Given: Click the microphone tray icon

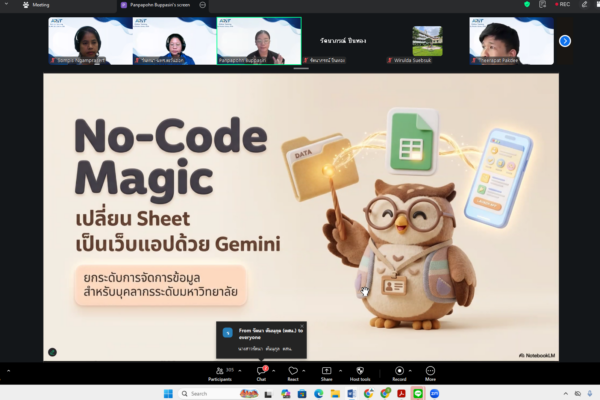Looking at the screenshot, I should [590, 393].
